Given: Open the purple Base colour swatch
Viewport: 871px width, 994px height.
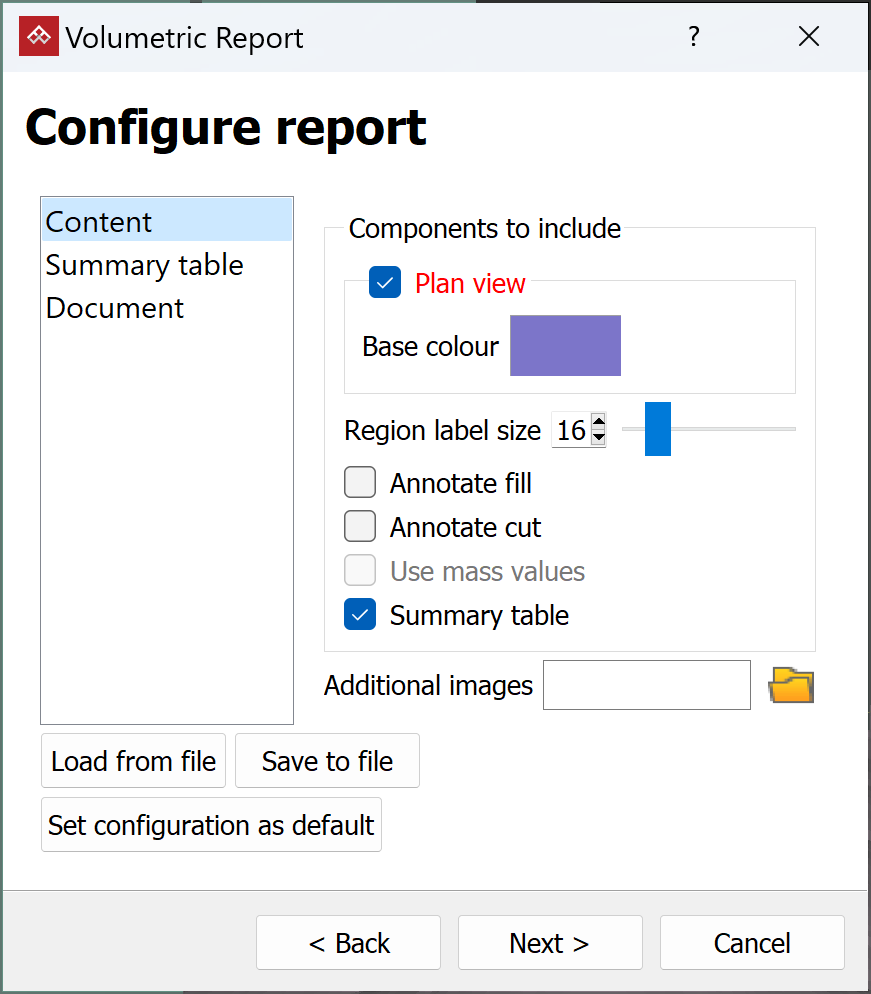Looking at the screenshot, I should pyautogui.click(x=565, y=346).
